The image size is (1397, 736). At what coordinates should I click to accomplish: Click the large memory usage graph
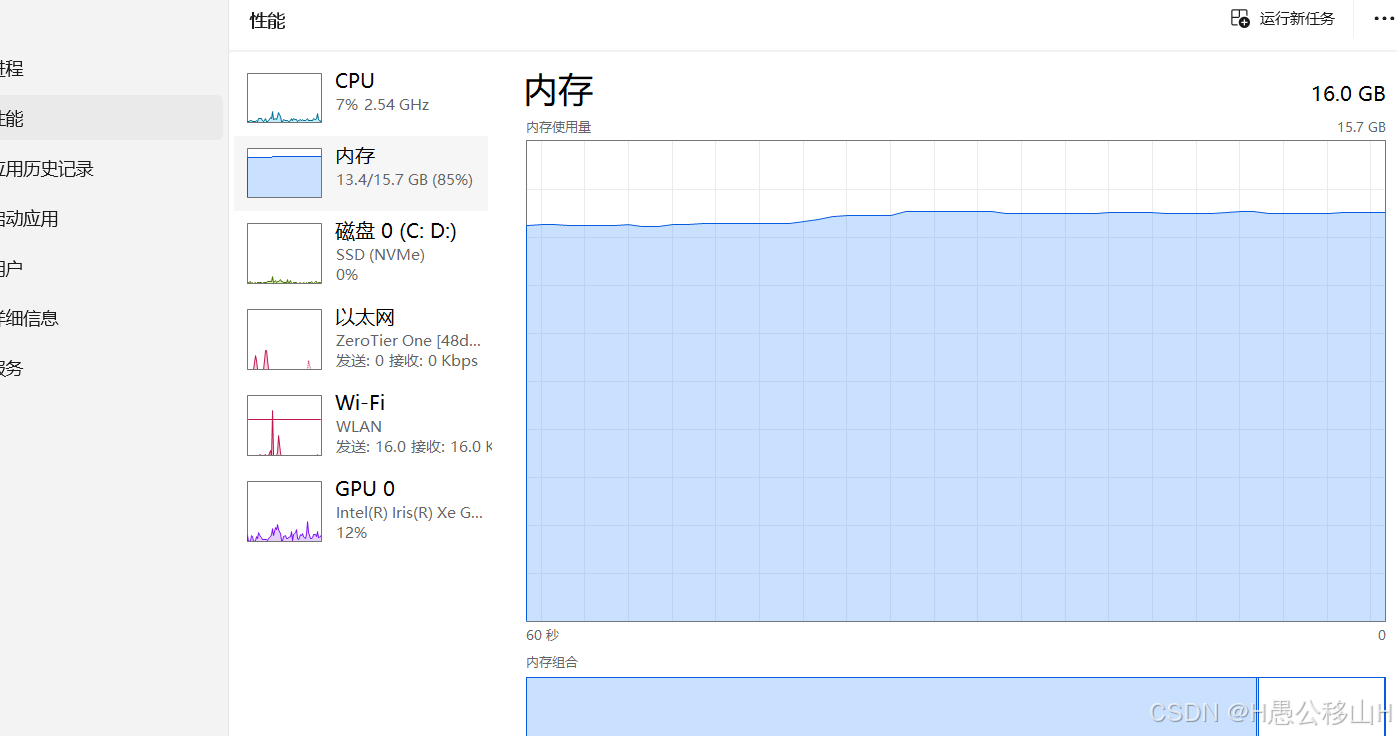tap(956, 381)
